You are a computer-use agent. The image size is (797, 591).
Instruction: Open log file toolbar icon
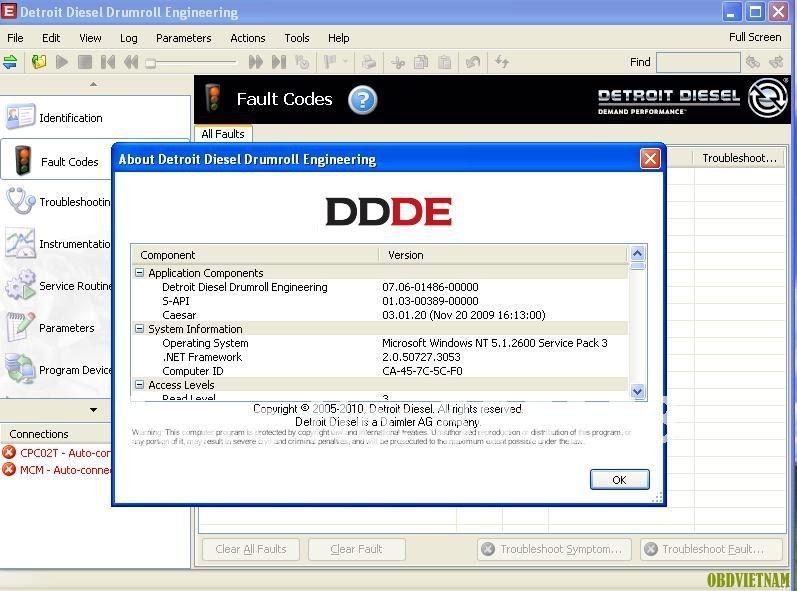coord(39,62)
